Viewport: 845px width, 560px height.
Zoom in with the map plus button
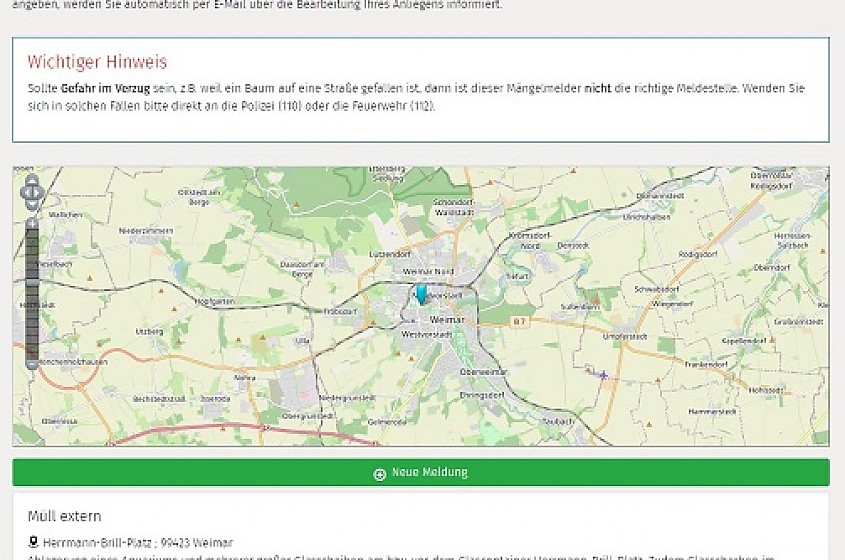click(x=32, y=223)
